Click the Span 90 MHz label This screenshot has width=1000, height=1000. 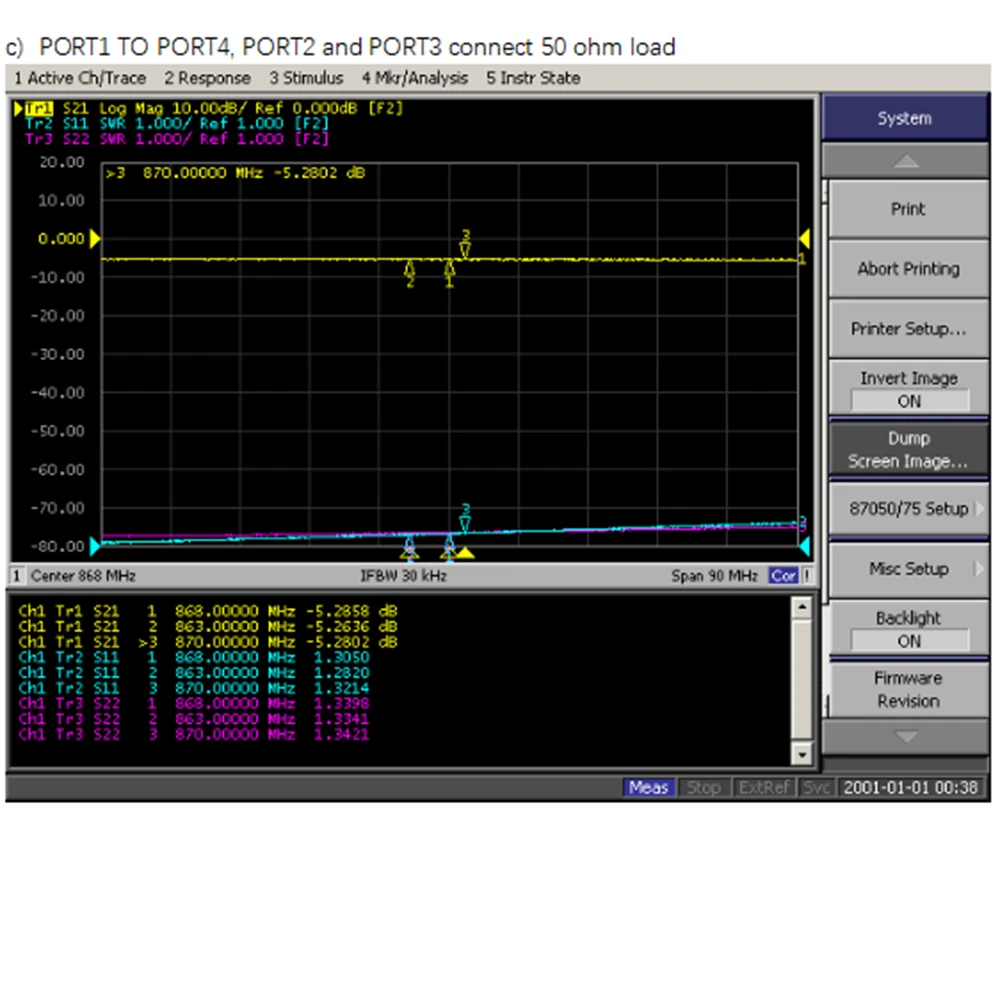coord(714,576)
